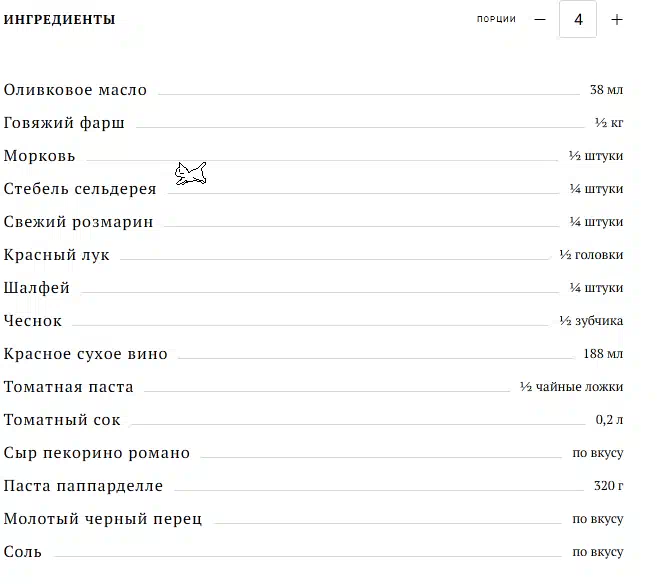Screen dimensions: 657x584
Task: Click the Томатная паста ingredient
Action: point(68,387)
